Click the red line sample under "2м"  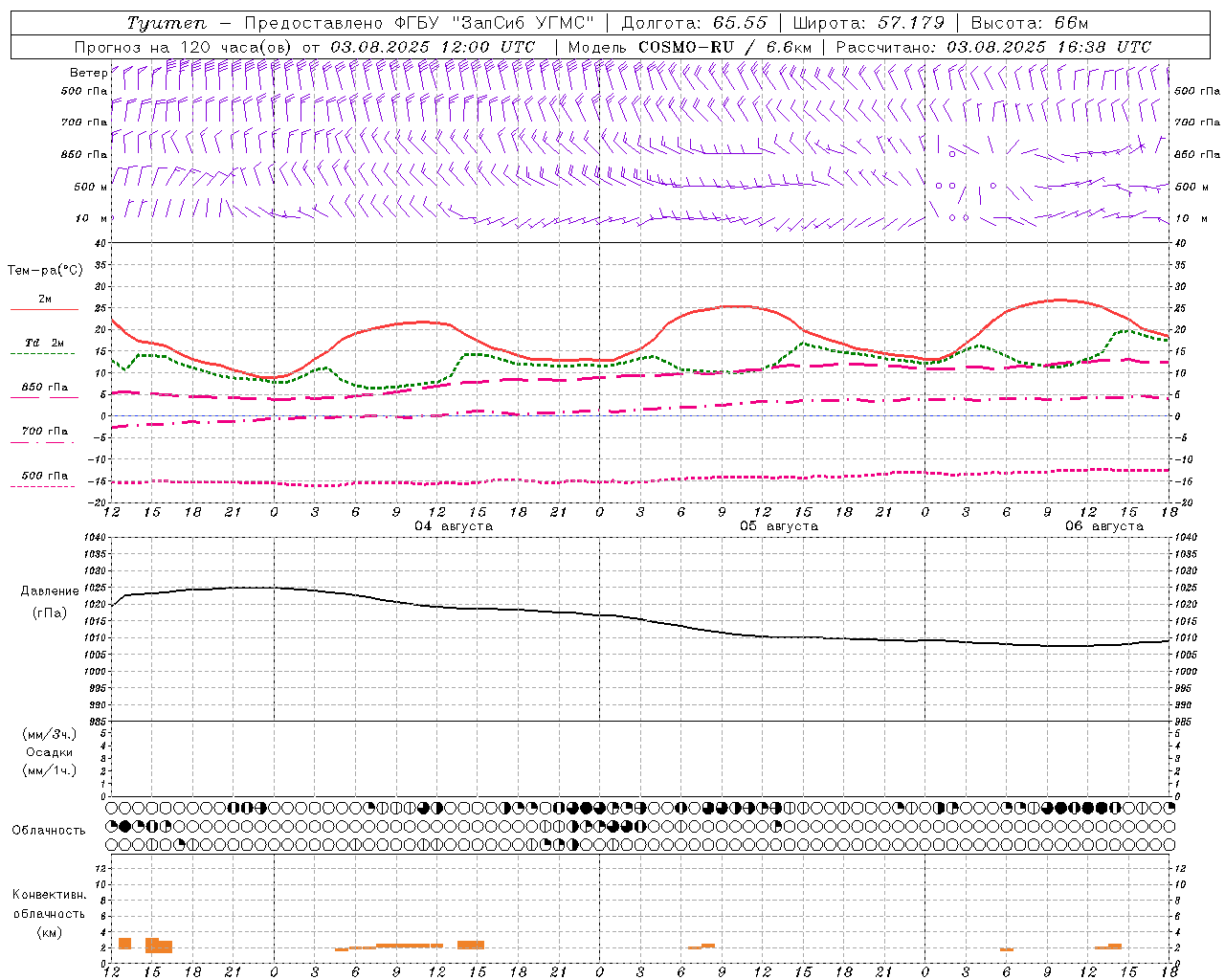[44, 310]
